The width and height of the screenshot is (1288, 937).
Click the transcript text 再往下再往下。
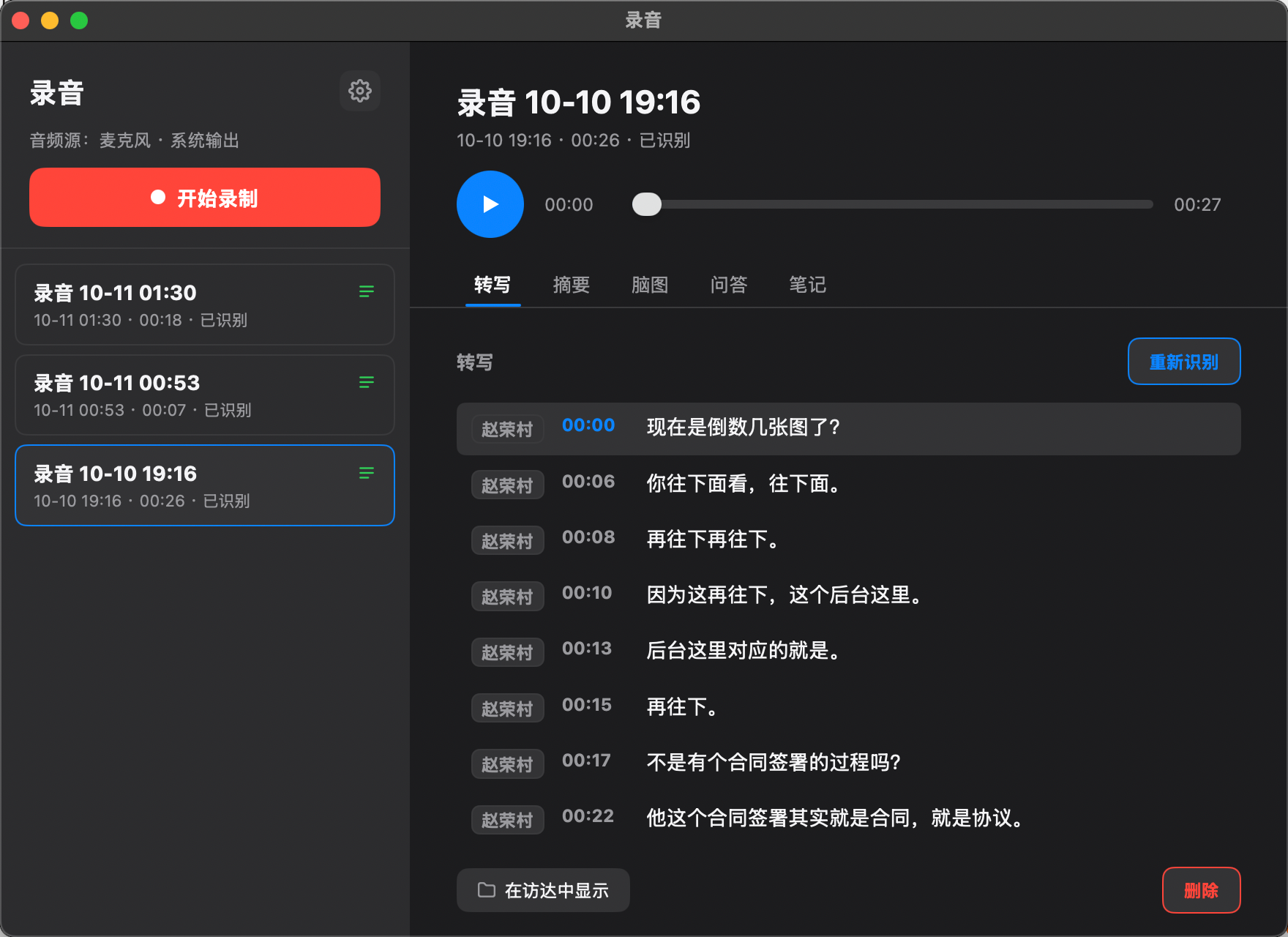713,540
